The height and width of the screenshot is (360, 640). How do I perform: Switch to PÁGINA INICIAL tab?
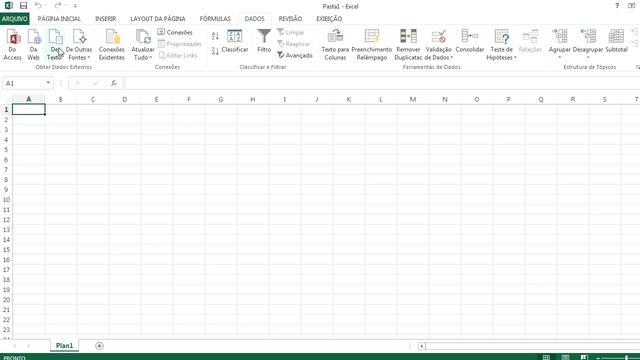coord(59,19)
